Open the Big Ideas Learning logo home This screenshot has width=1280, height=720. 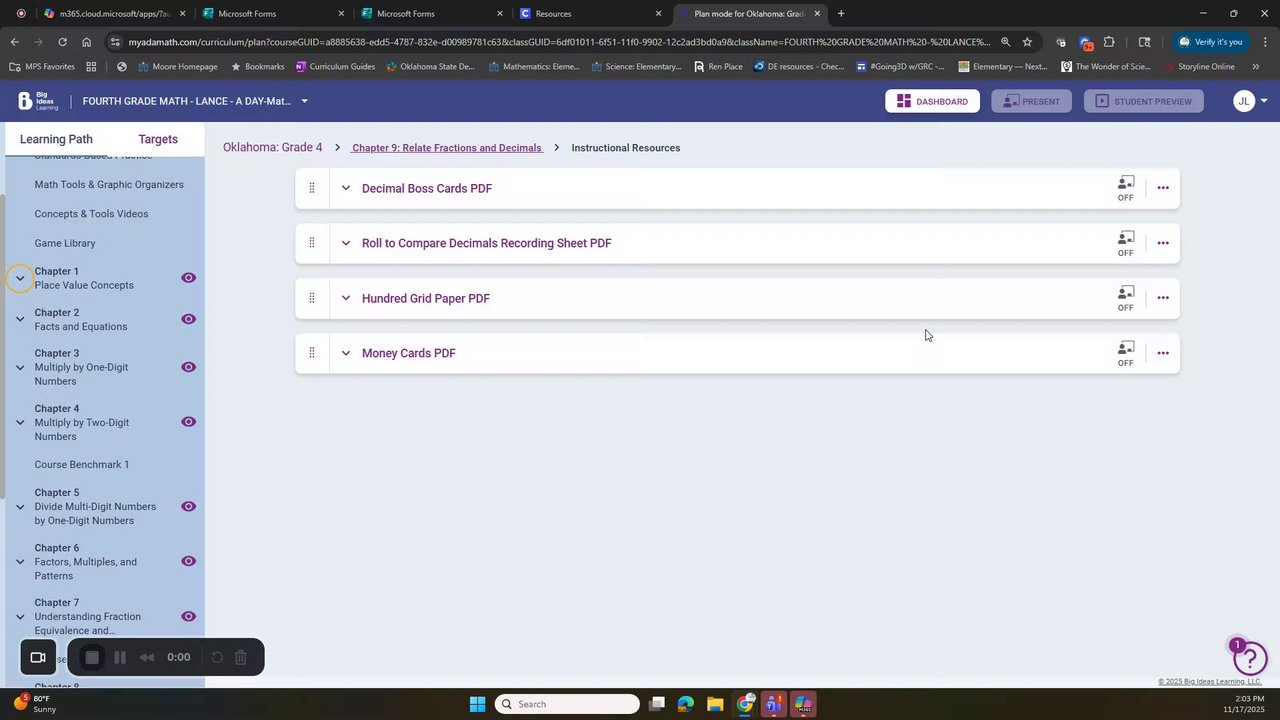pos(39,101)
